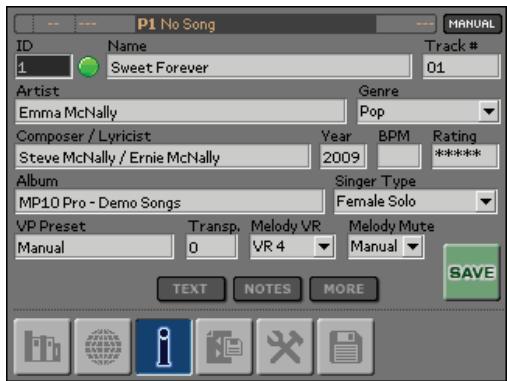Click the Year field showing 2009
The height and width of the screenshot is (381, 507).
pyautogui.click(x=343, y=157)
